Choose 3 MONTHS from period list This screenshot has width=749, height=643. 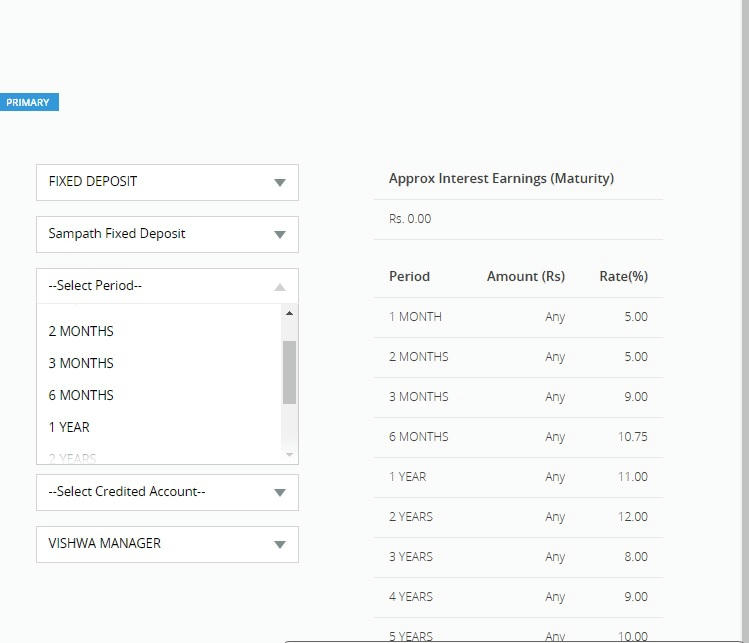[x=159, y=363]
